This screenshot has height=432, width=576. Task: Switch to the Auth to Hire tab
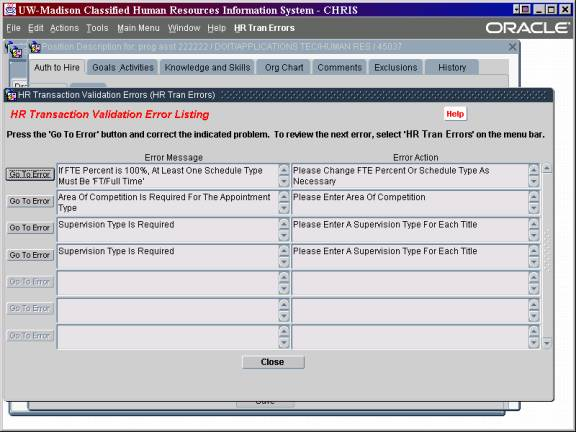[x=57, y=68]
